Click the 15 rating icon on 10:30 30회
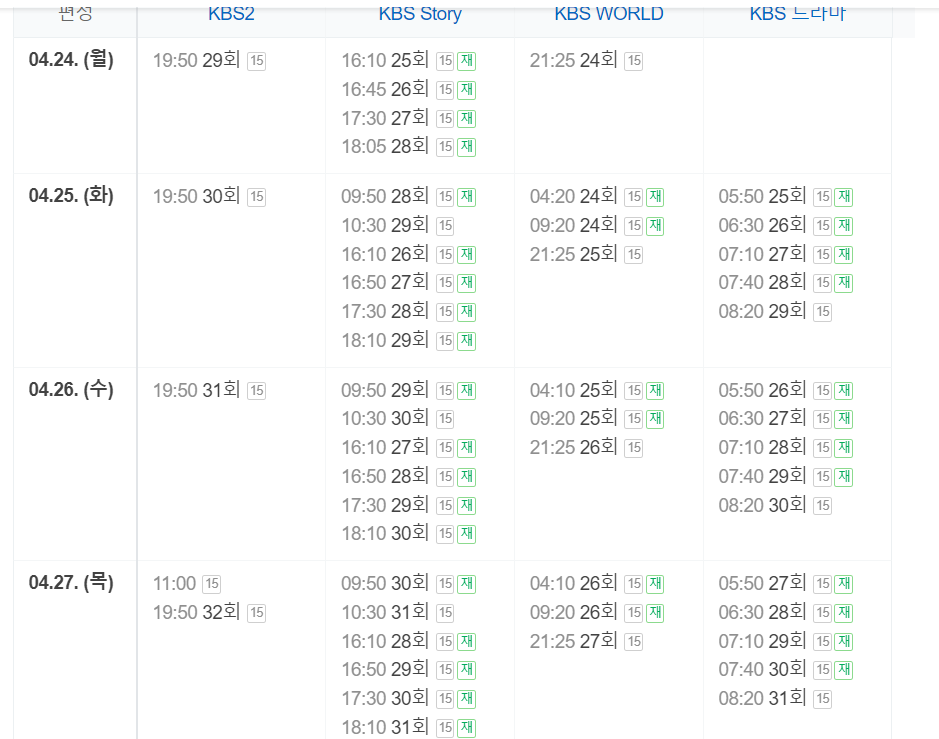 [x=445, y=419]
